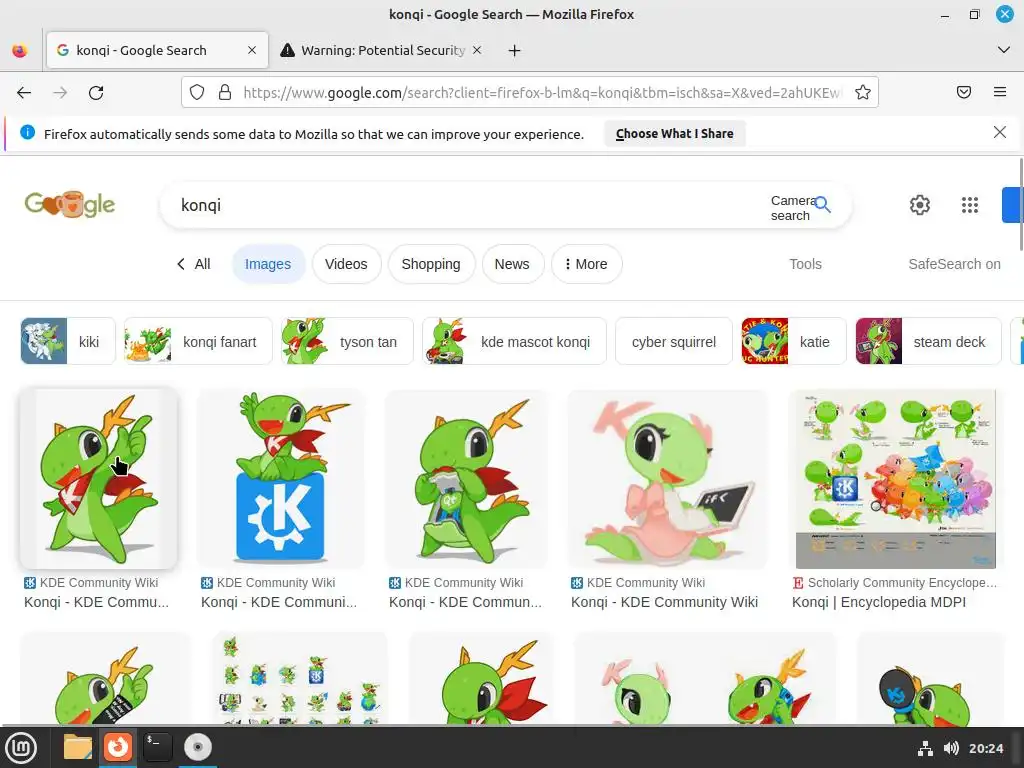Switch to the News filter
This screenshot has width=1024, height=768.
click(x=512, y=264)
